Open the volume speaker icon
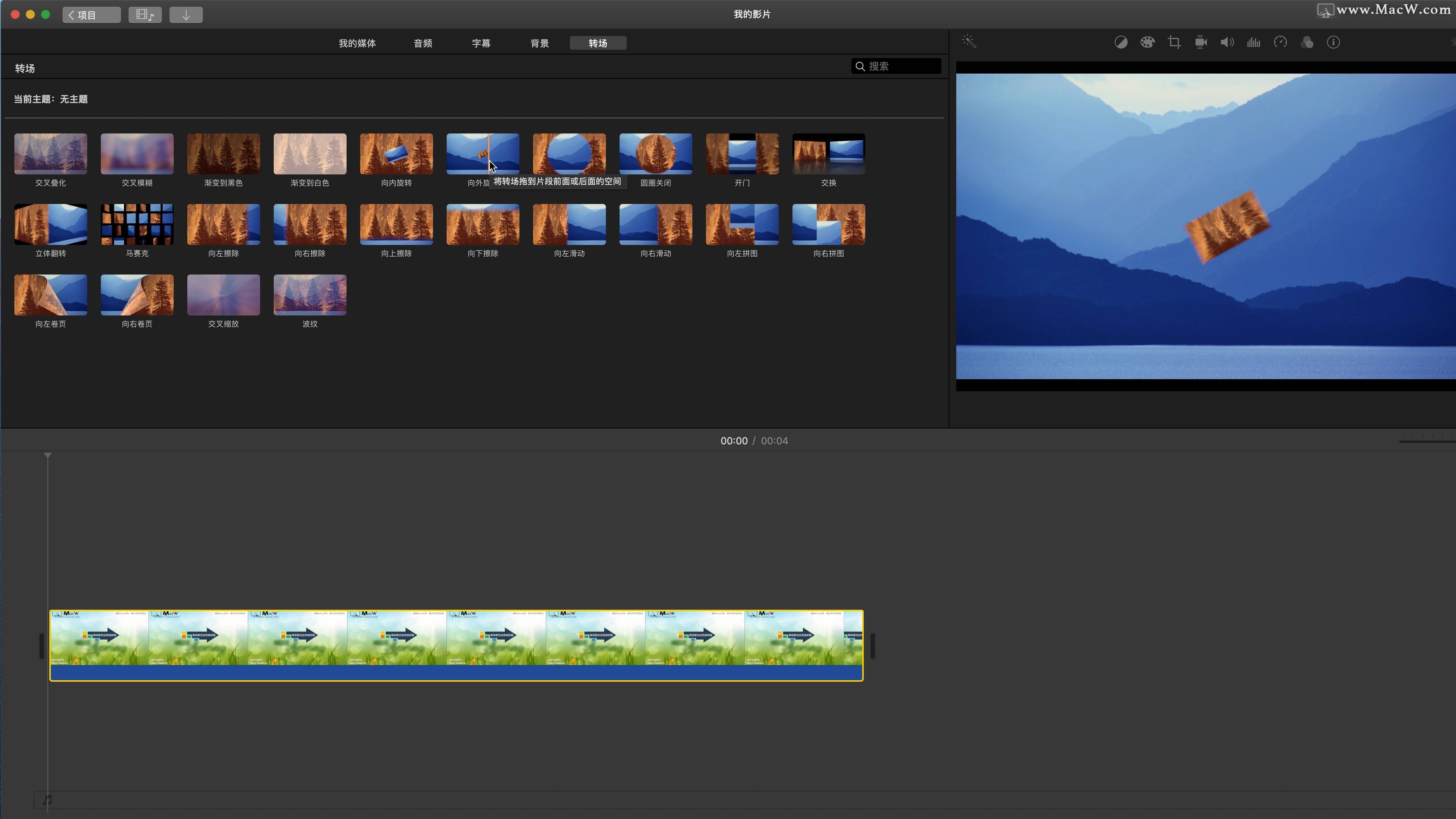Image resolution: width=1456 pixels, height=819 pixels. click(x=1227, y=42)
